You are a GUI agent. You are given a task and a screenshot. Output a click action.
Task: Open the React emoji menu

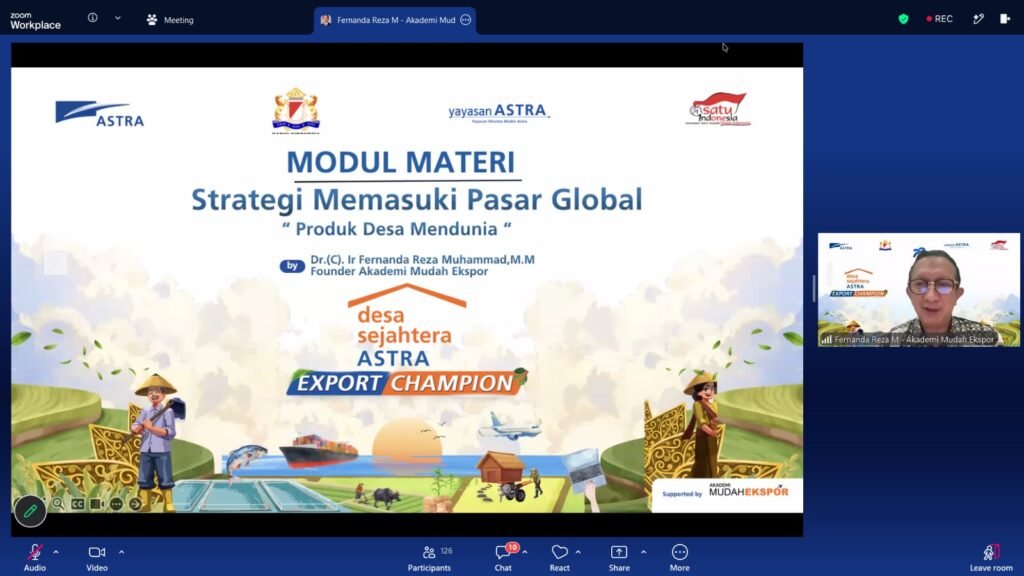click(x=559, y=558)
